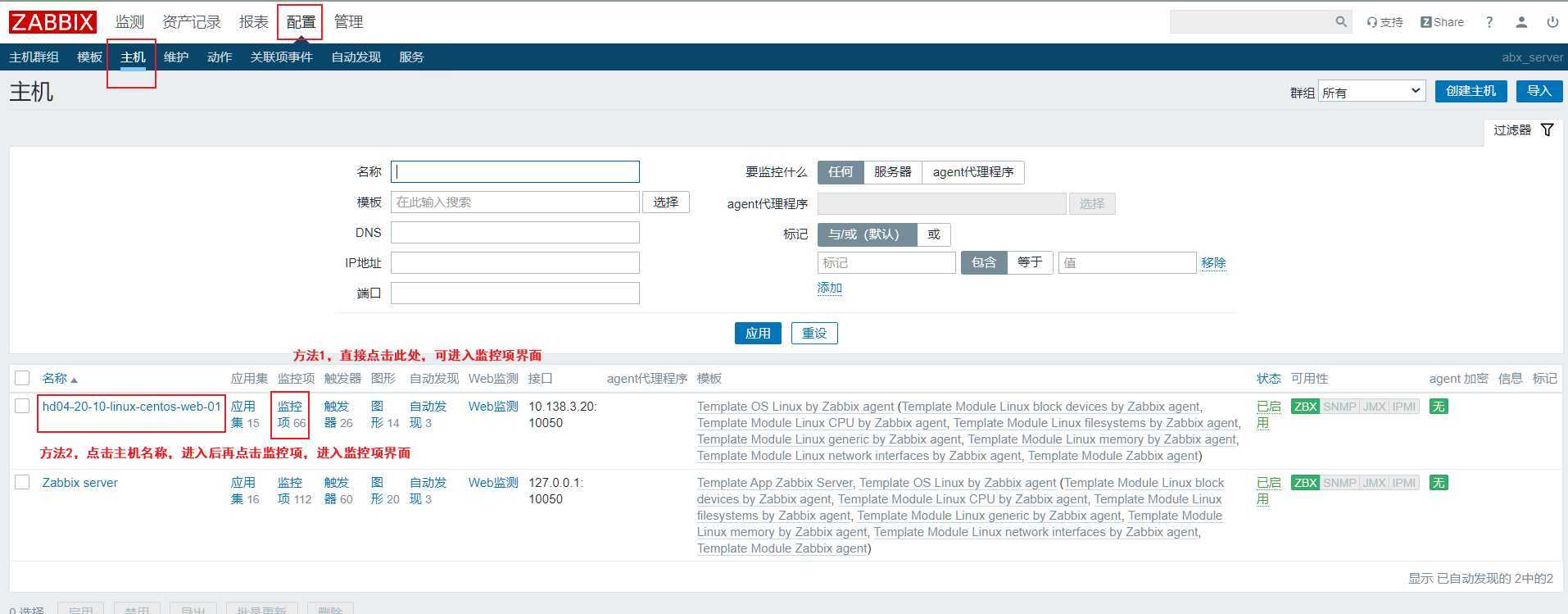Viewport: 1568px width, 614px height.
Task: Open the 报表 top menu
Action: pos(254,22)
